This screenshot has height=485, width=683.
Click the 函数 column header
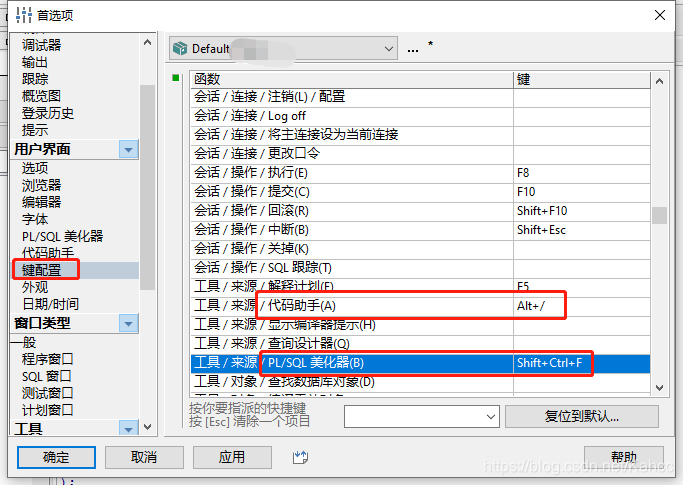[352, 79]
